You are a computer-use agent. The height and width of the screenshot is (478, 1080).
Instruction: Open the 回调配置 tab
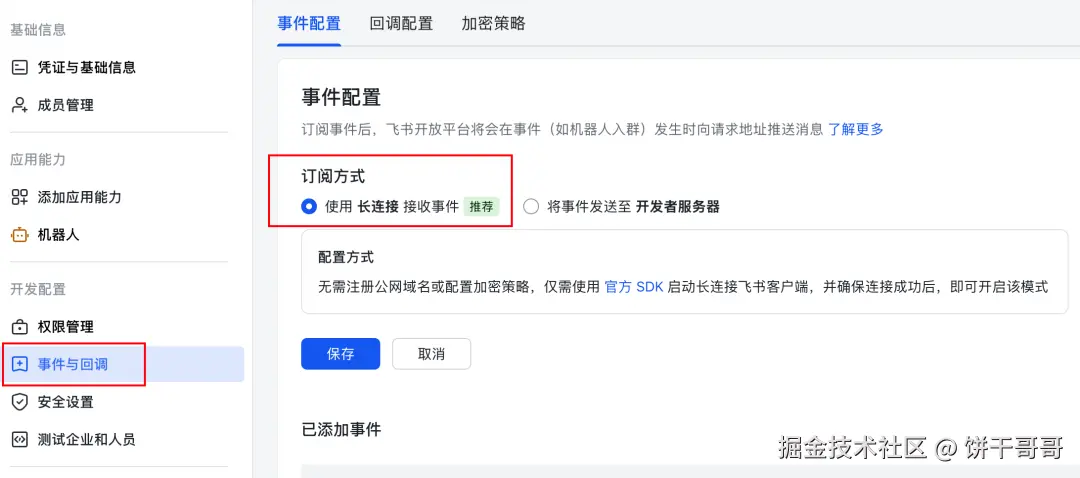(401, 23)
